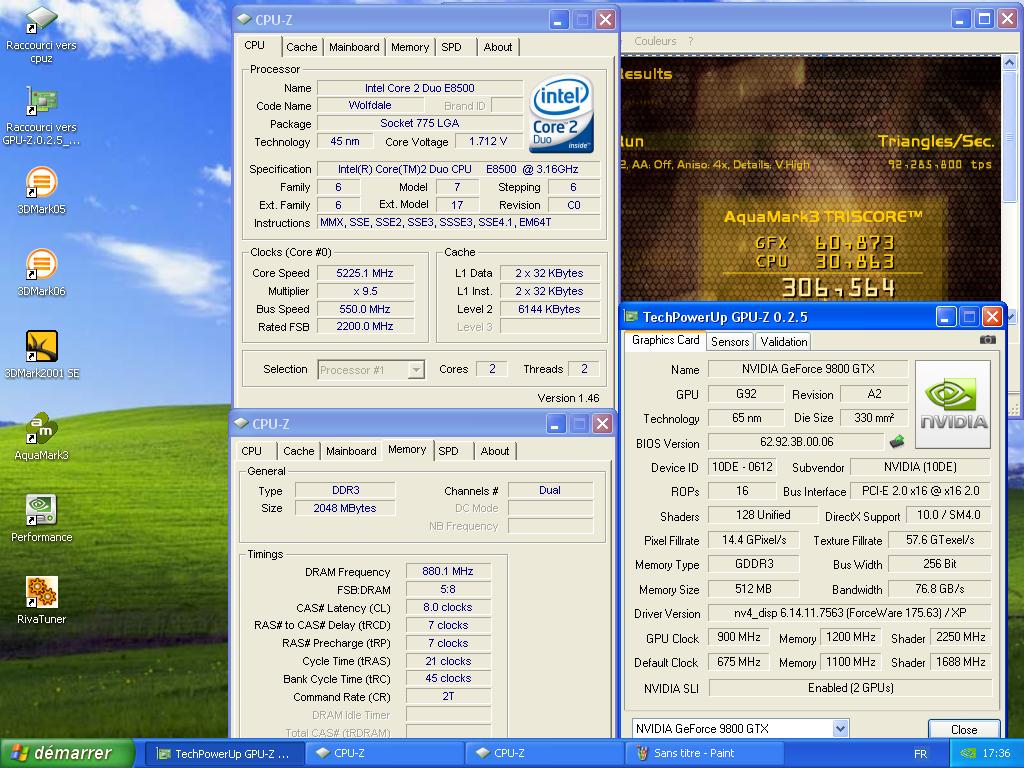Open Couleurs menu in Paint

(x=655, y=41)
